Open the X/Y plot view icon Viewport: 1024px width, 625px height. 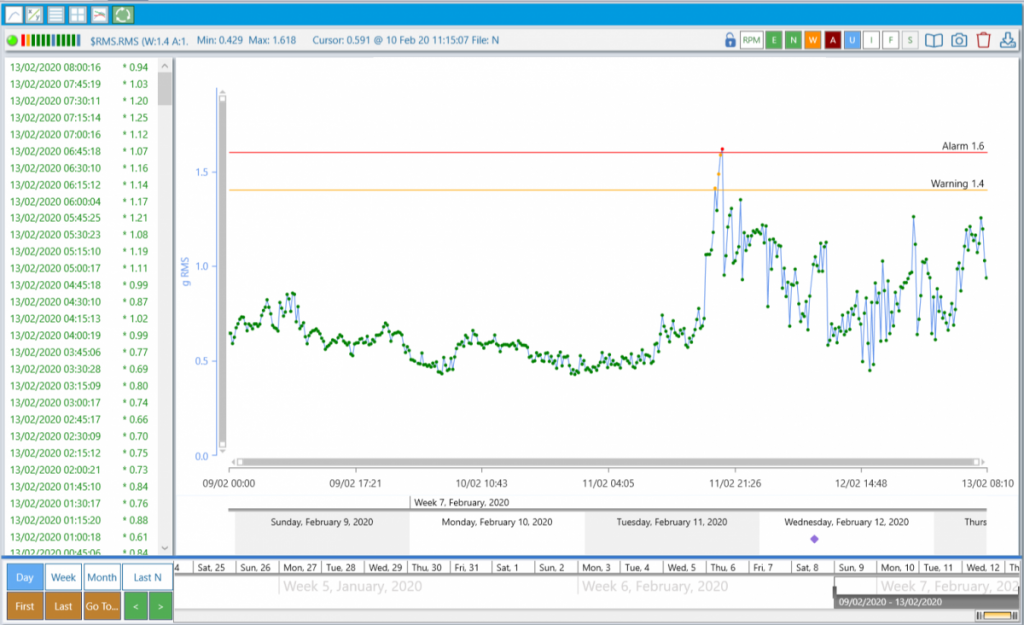35,14
